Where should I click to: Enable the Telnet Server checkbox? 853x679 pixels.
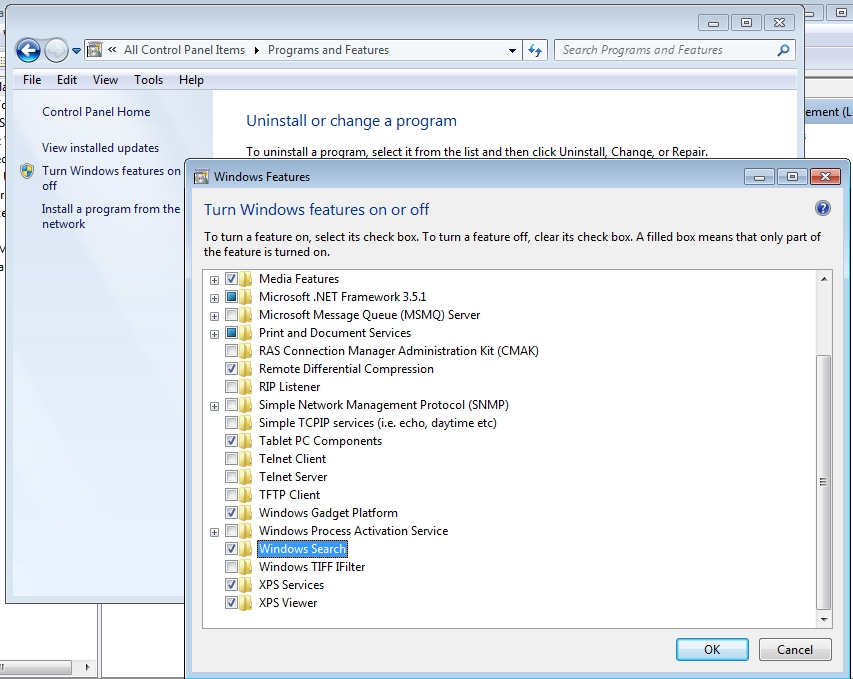tap(231, 477)
